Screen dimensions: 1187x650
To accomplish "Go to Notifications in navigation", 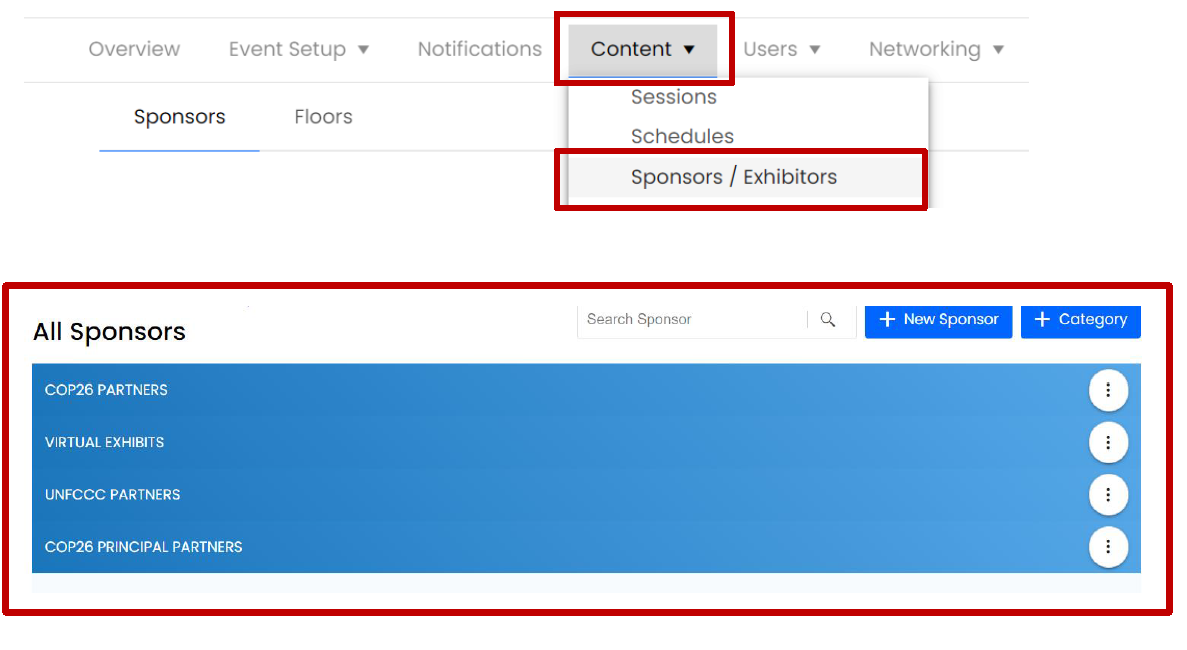I will (x=479, y=49).
